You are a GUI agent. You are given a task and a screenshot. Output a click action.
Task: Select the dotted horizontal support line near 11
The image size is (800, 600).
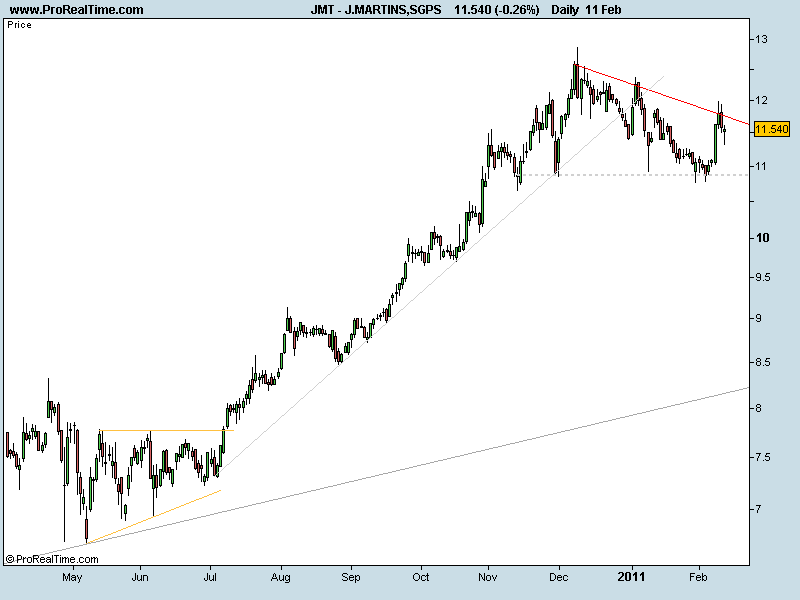pyautogui.click(x=633, y=175)
